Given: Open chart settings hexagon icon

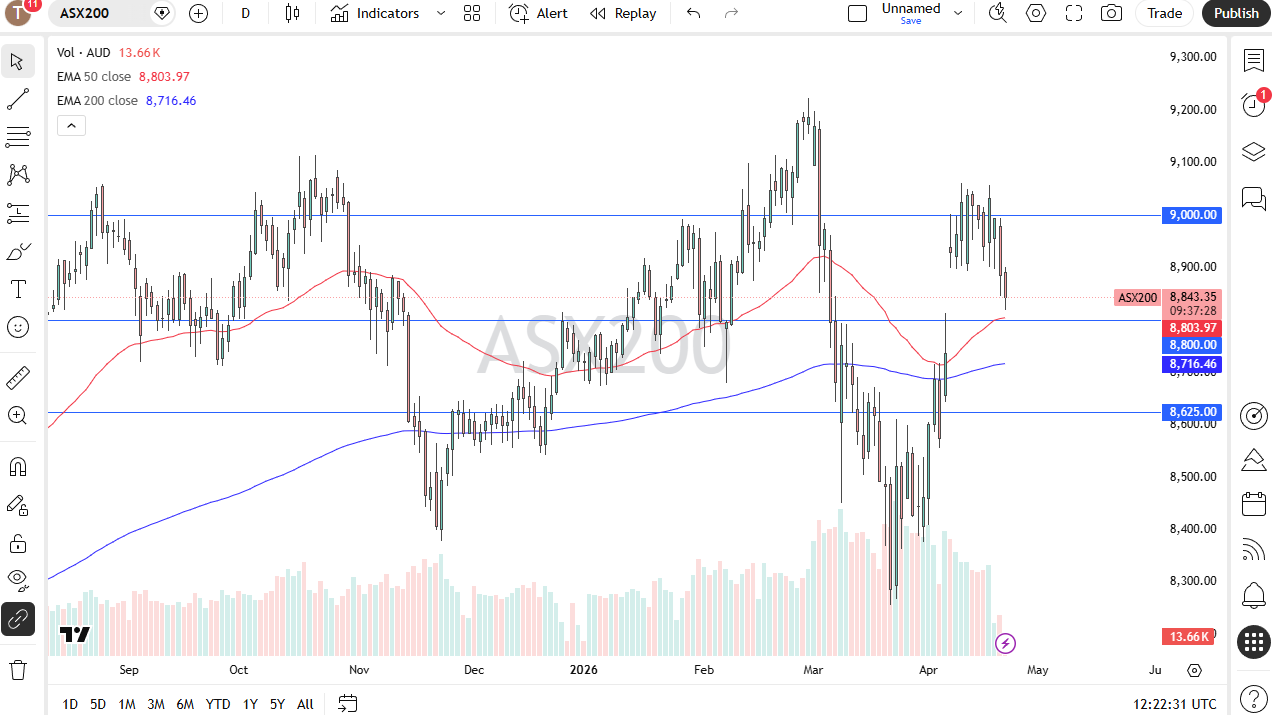Looking at the screenshot, I should (x=1036, y=13).
